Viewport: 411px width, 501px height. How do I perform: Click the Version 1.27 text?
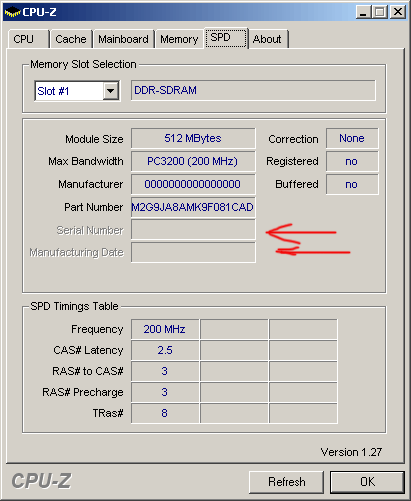click(x=351, y=452)
